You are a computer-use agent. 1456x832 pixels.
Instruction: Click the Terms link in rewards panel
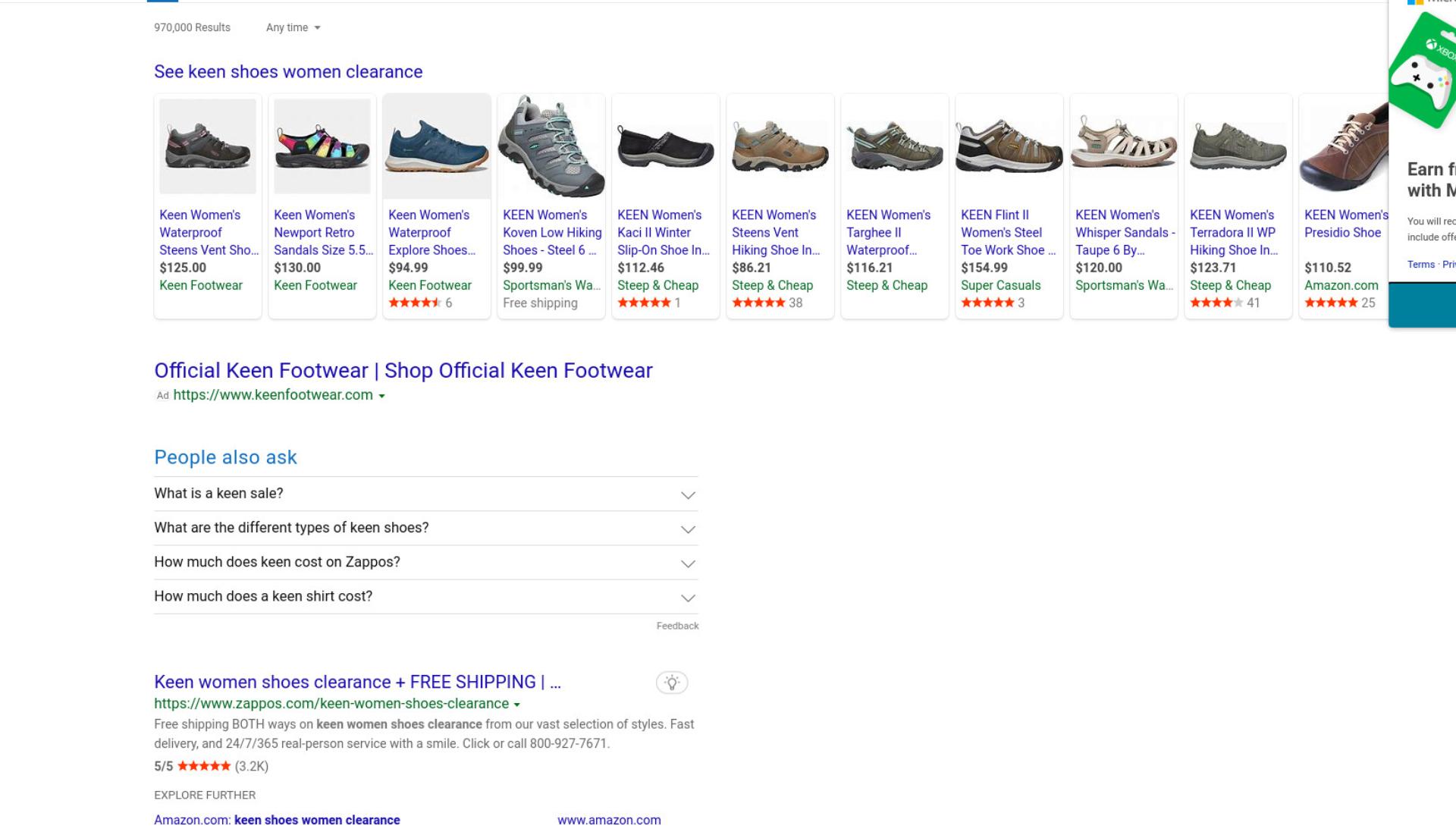click(x=1420, y=265)
